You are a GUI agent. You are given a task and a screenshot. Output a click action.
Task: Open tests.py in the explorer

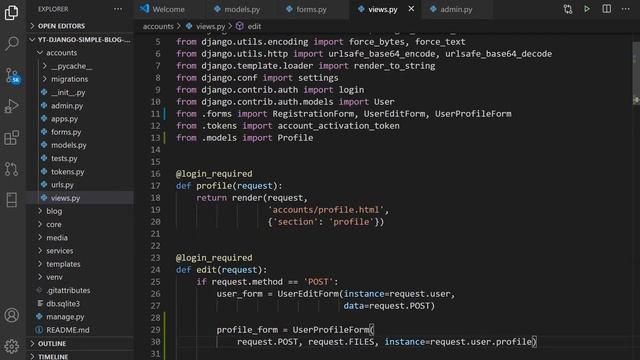pos(80,158)
